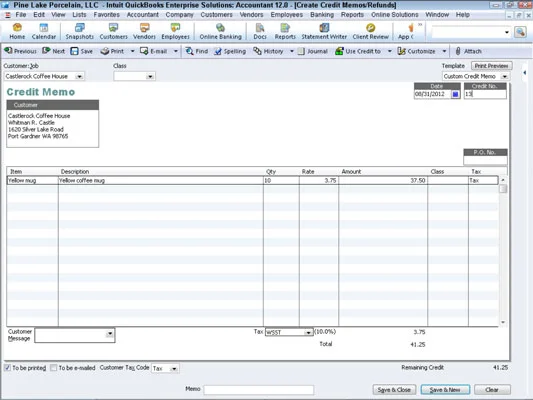Open the Journal toolbar button
Image resolution: width=533 pixels, height=400 pixels.
point(313,51)
